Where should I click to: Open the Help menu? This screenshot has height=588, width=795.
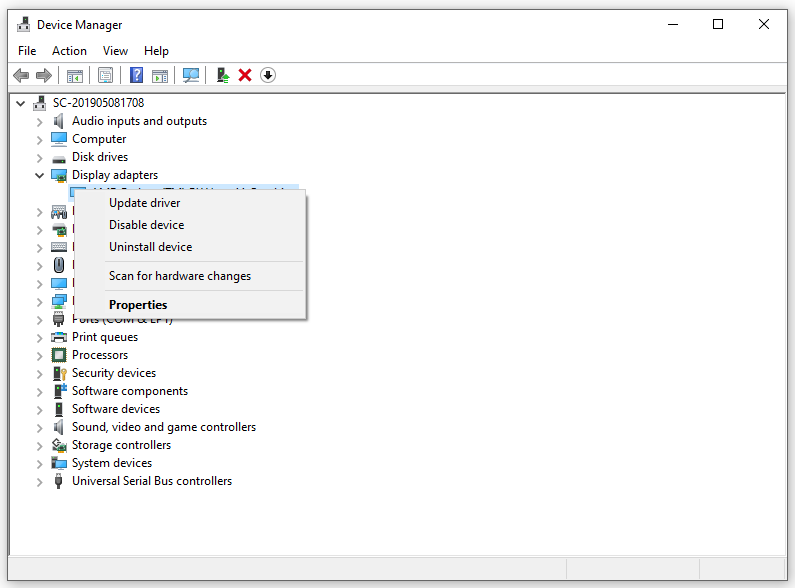[x=156, y=51]
